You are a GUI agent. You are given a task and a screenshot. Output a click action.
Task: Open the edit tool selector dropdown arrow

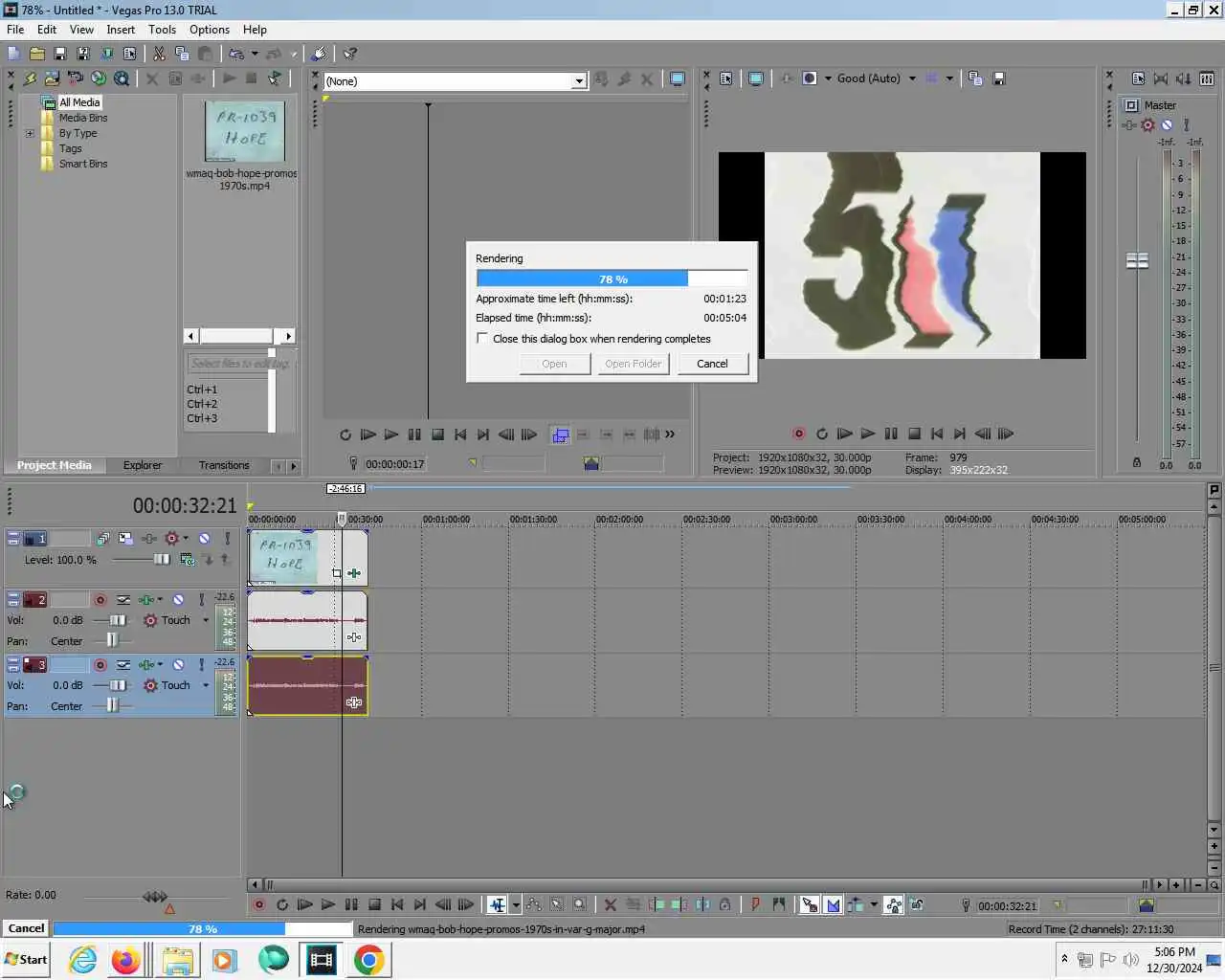click(516, 904)
